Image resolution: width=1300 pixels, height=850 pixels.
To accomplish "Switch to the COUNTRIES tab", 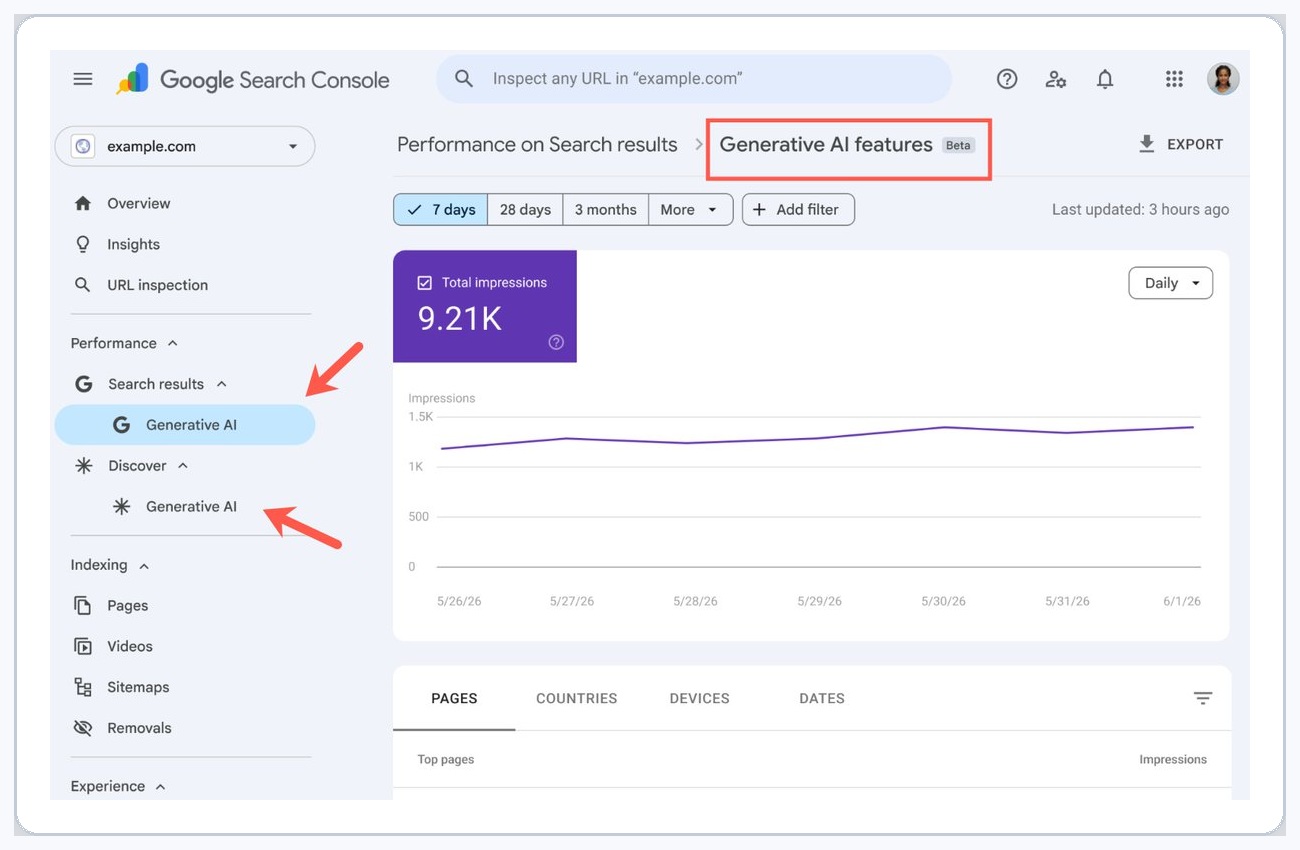I will coord(576,698).
